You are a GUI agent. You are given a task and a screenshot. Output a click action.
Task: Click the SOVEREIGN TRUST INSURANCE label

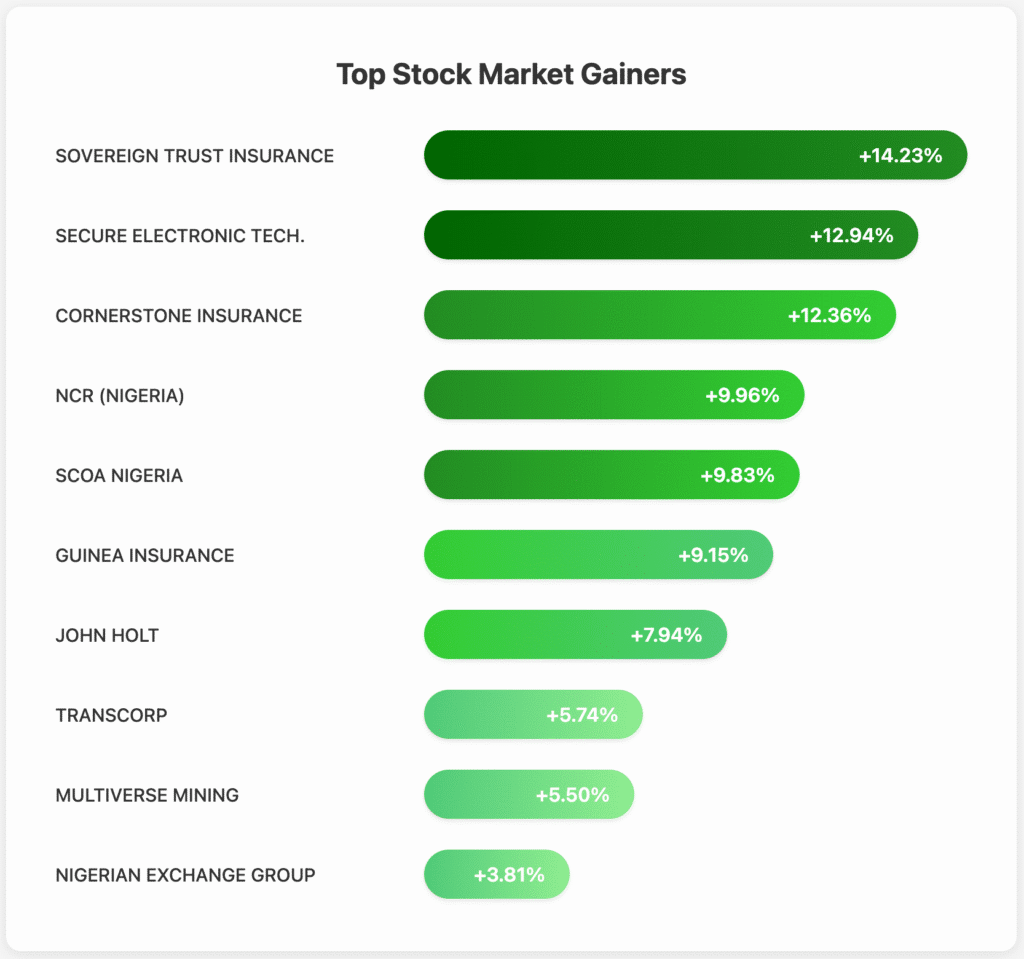(x=195, y=156)
